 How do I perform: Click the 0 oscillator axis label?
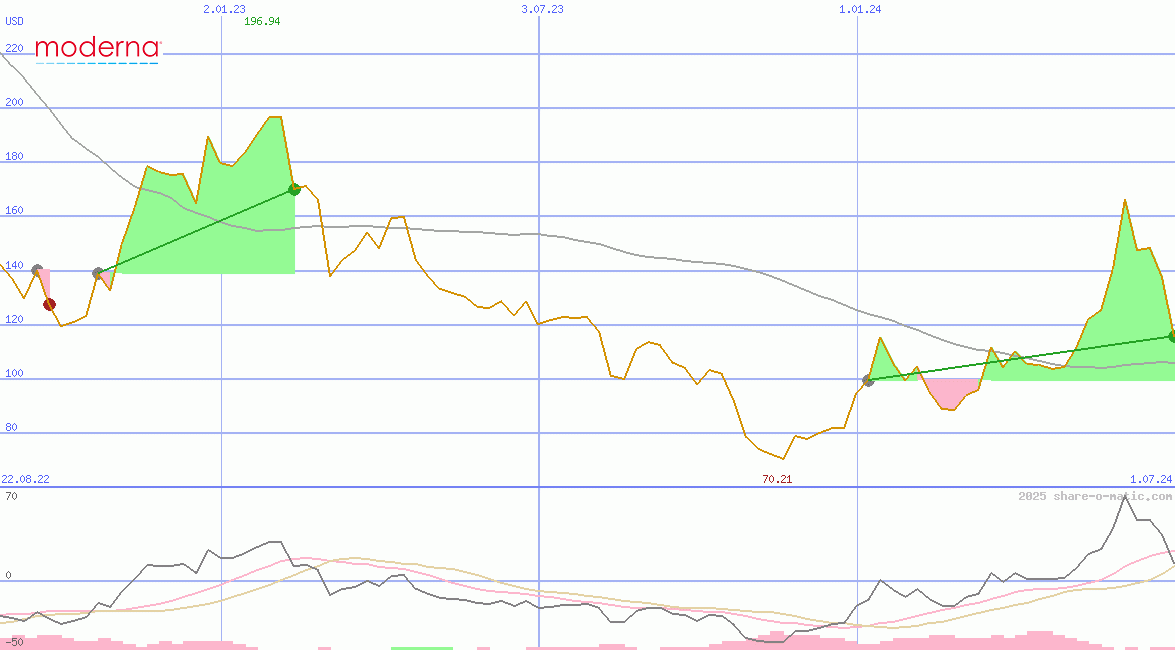point(8,575)
